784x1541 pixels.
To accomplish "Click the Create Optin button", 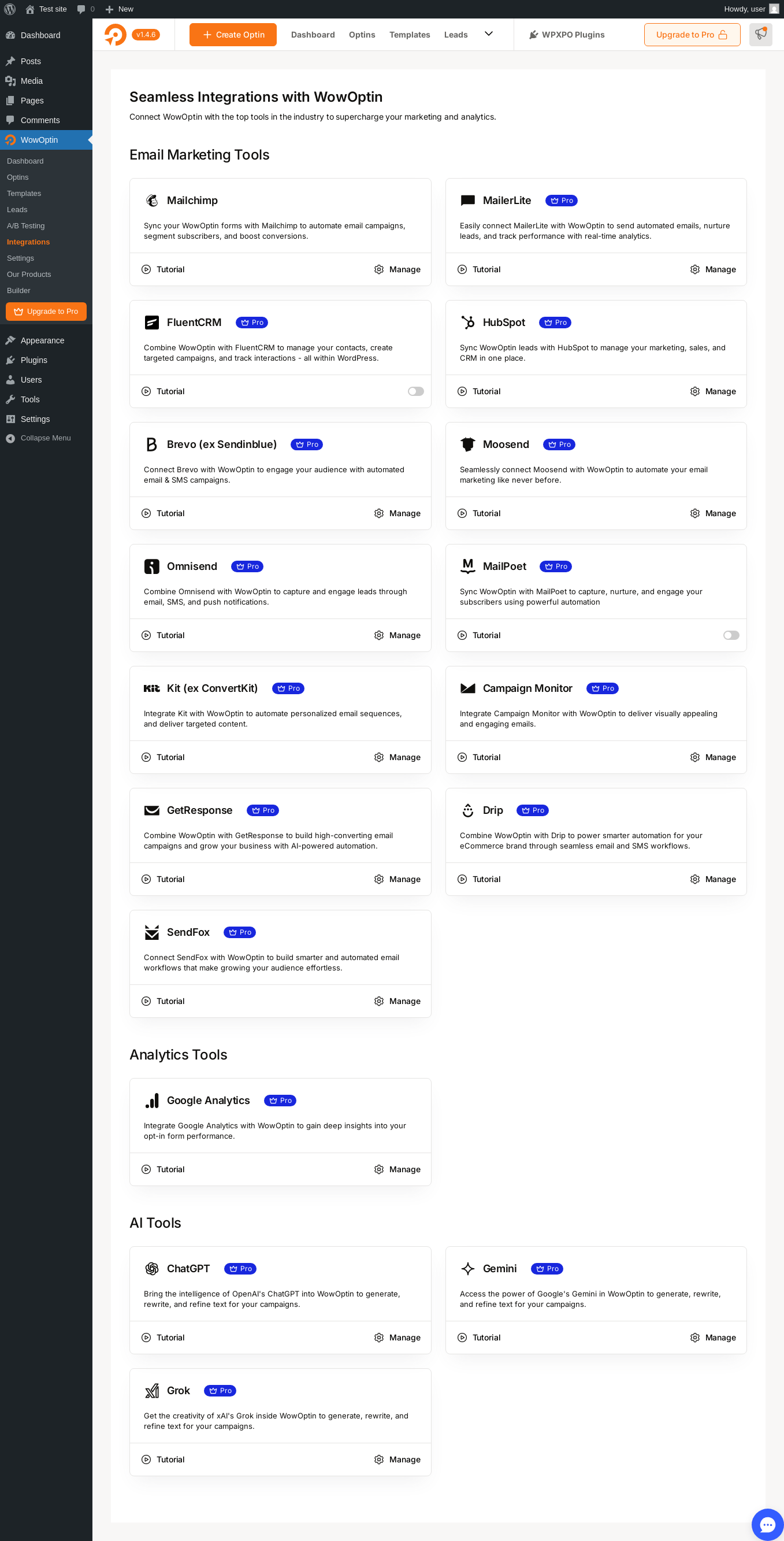I will [233, 35].
